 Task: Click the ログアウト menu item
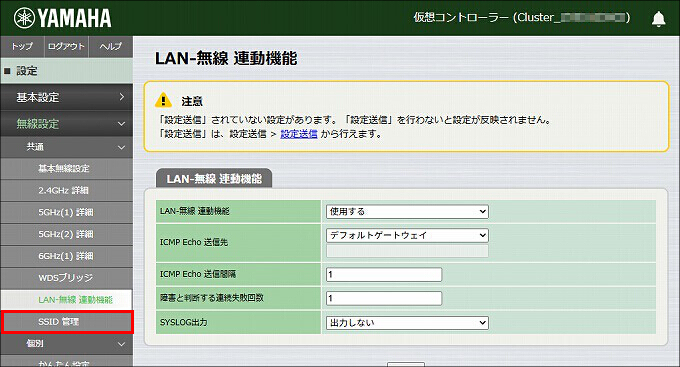coord(66,46)
